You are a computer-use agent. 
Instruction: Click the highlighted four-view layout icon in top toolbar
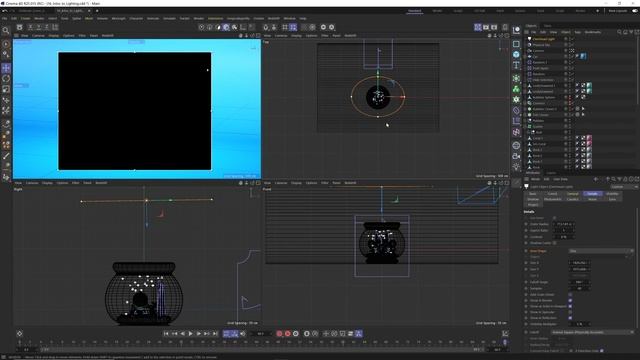pyautogui.click(x=478, y=27)
